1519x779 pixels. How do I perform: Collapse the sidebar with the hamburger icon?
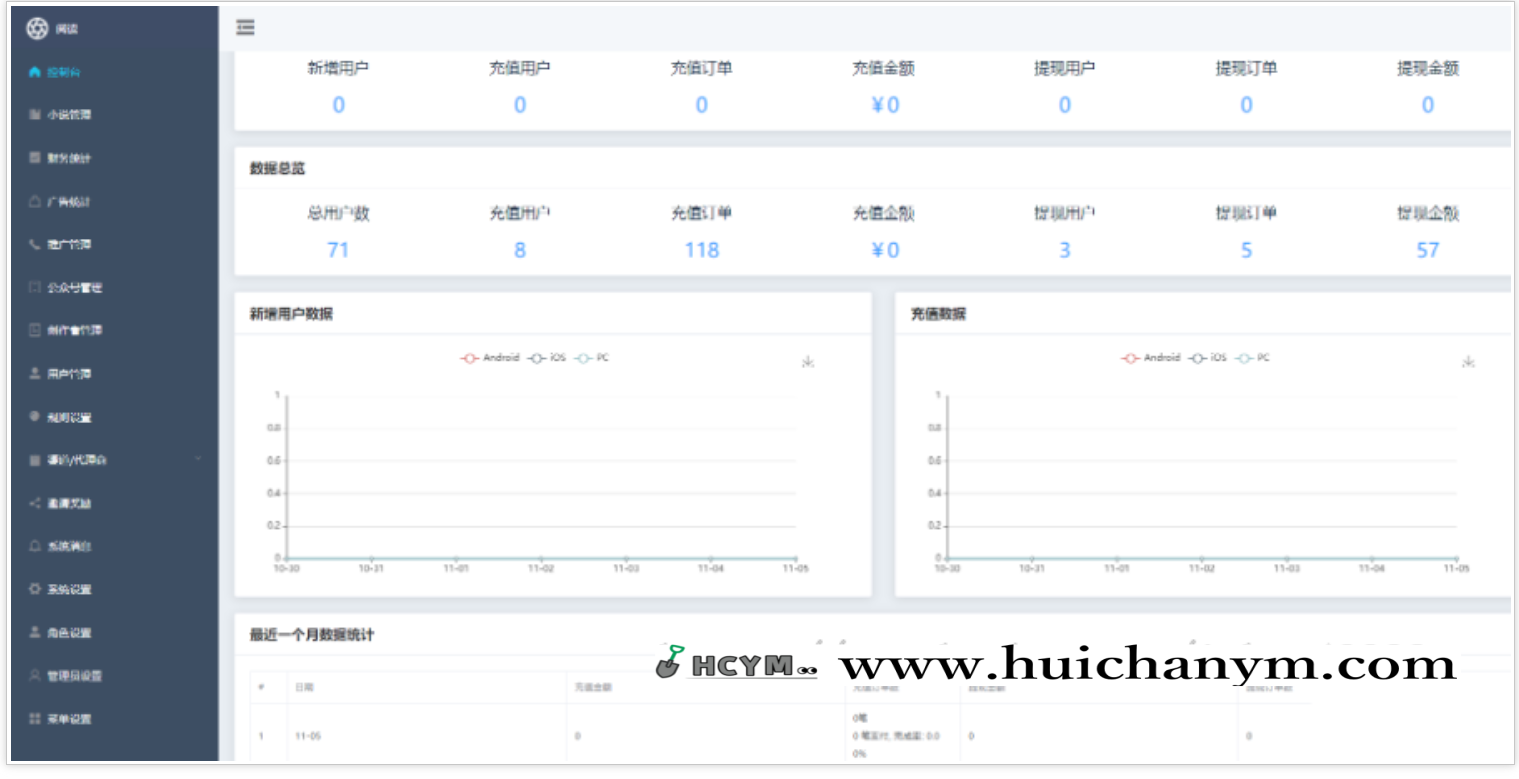[245, 28]
